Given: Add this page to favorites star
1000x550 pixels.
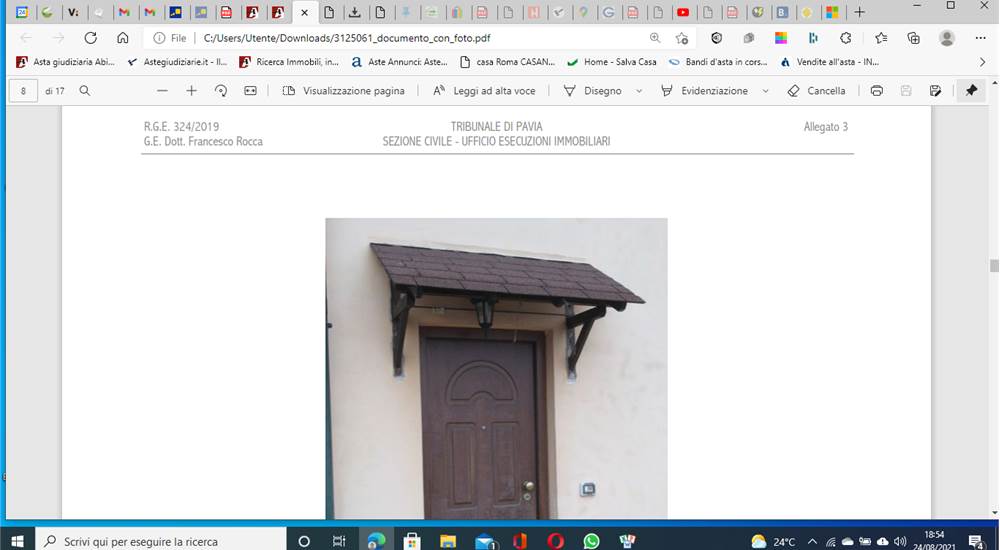Looking at the screenshot, I should 682,38.
